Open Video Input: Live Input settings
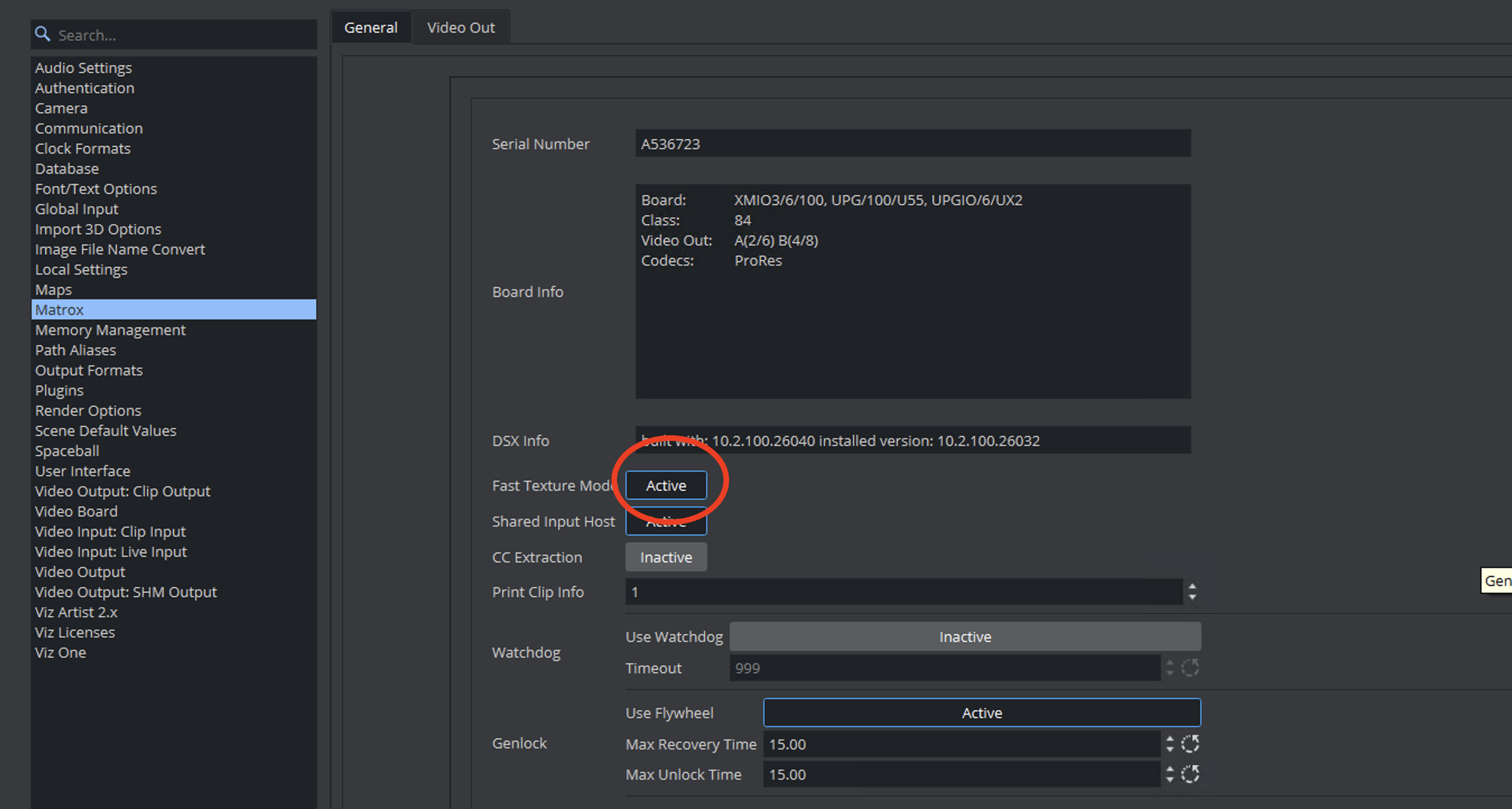Image resolution: width=1512 pixels, height=809 pixels. (110, 551)
